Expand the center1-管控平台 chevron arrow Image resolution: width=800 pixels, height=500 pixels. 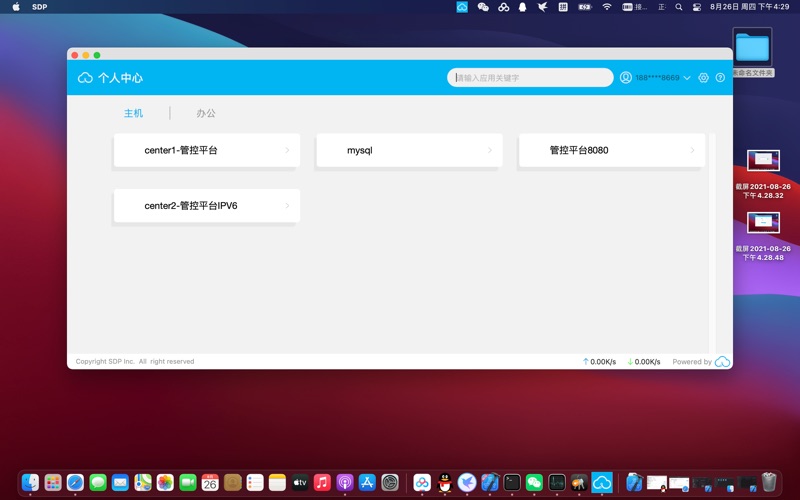(x=287, y=151)
